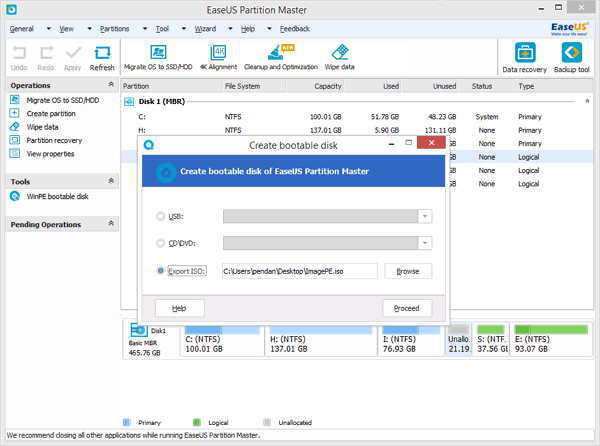Start Partition recovery from Operations panel
The height and width of the screenshot is (446, 600).
54,140
